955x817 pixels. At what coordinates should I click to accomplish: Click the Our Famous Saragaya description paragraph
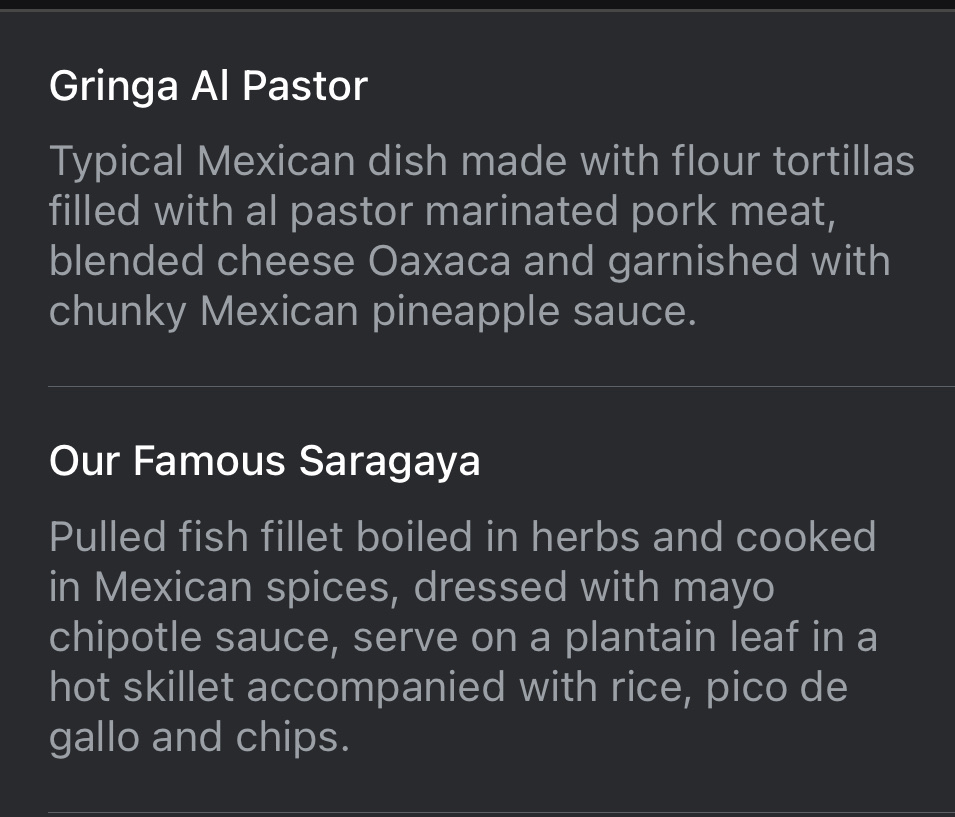tap(463, 637)
